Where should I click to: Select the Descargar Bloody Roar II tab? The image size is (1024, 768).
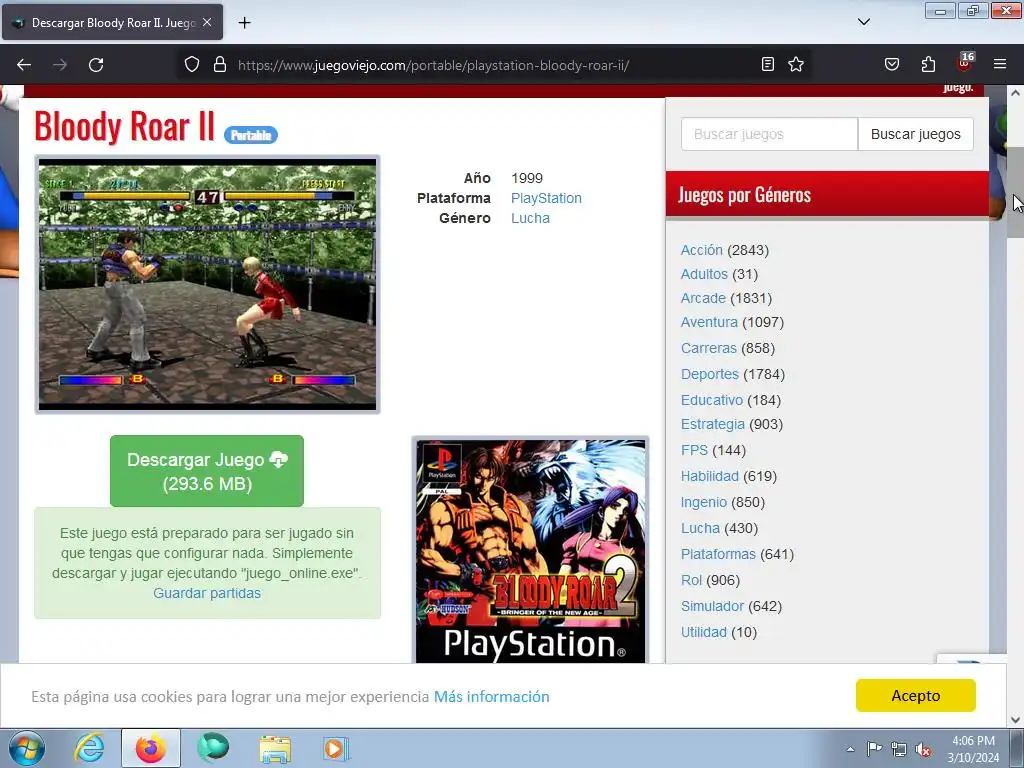(112, 23)
